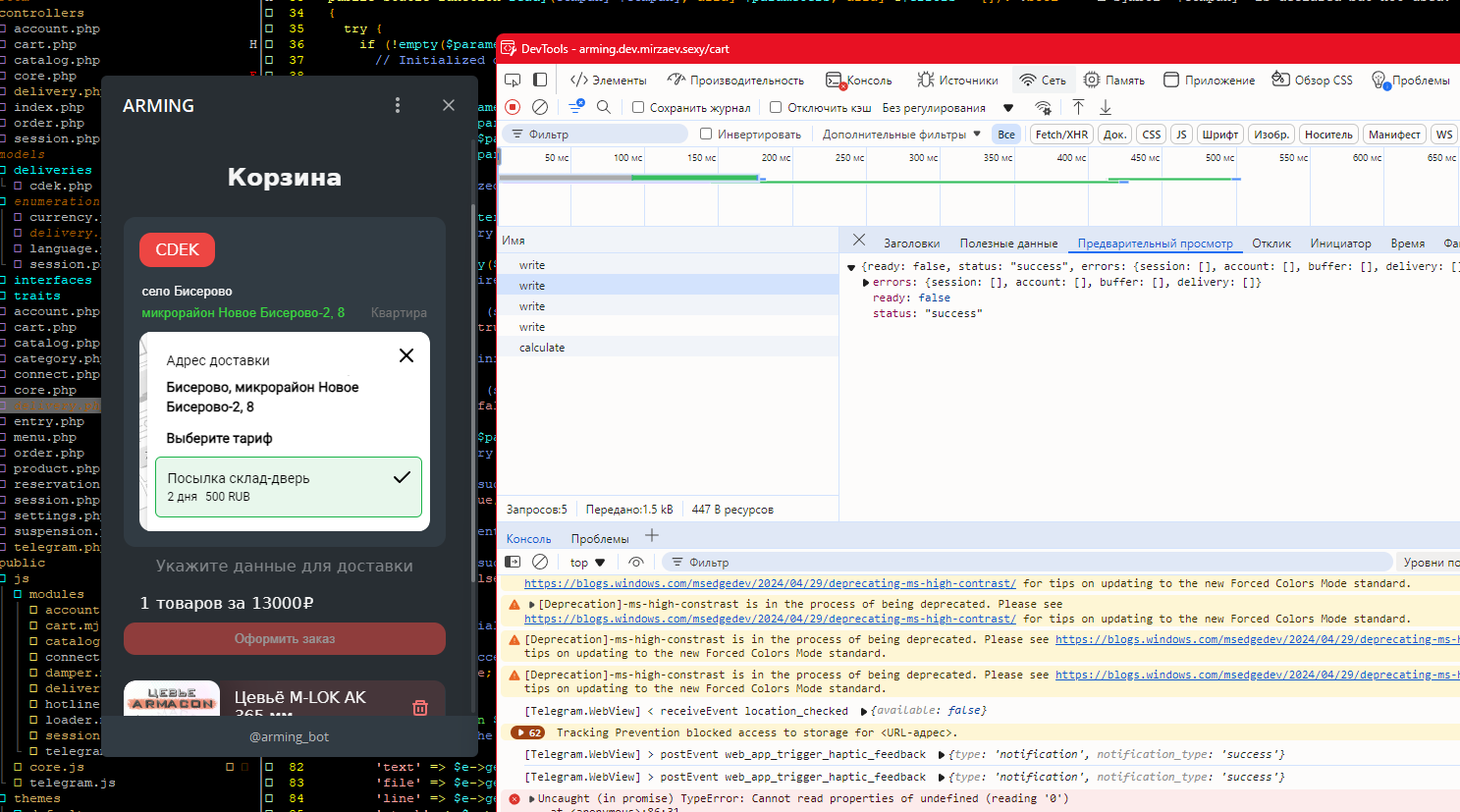
Task: Click the console Фильтр input field
Action: (1026, 562)
